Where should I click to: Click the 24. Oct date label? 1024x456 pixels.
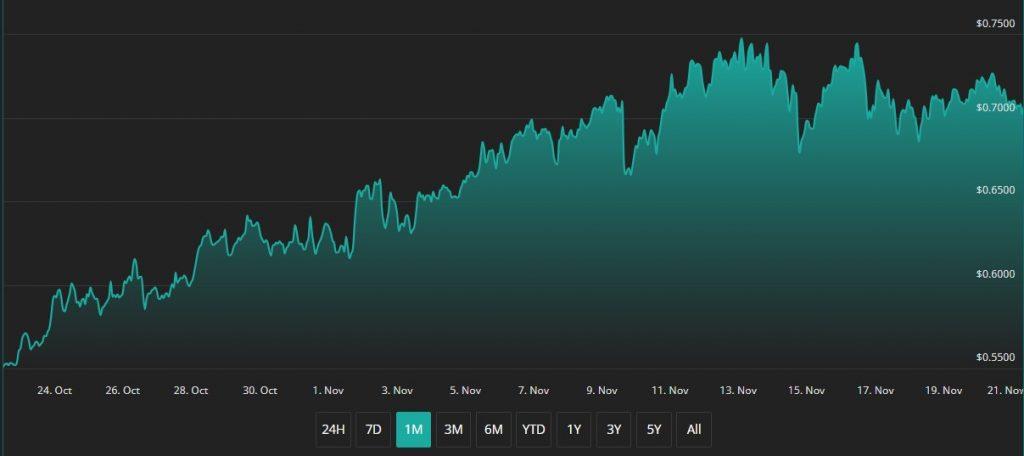point(54,391)
